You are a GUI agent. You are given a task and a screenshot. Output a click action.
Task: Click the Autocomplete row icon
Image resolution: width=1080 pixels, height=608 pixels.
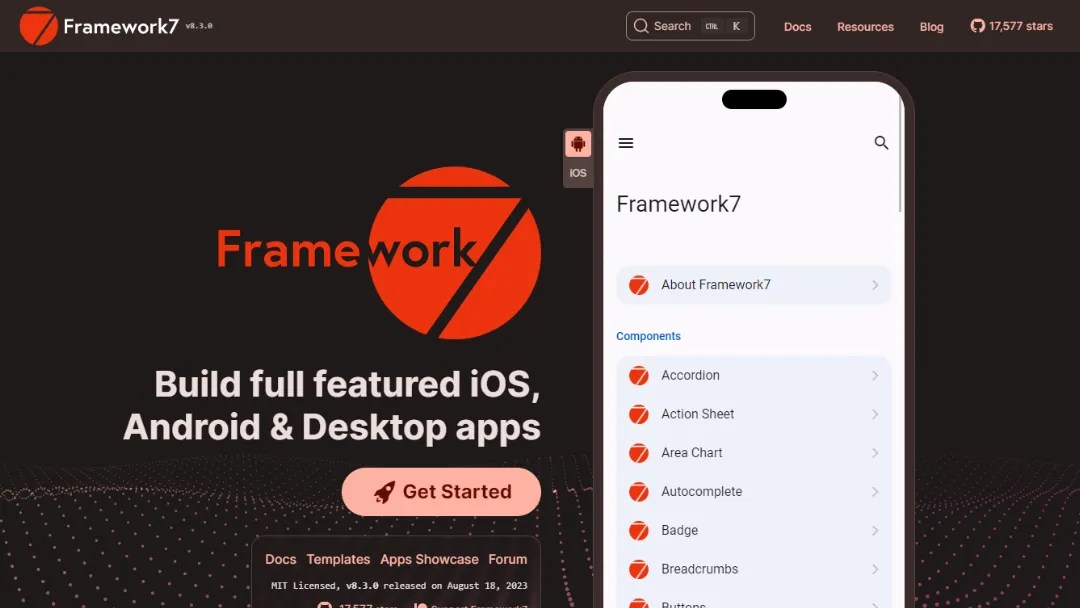(638, 492)
